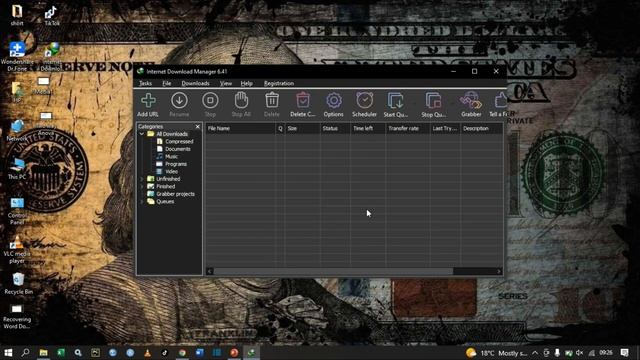Close the Categories panel
Image resolution: width=640 pixels, height=360 pixels.
[x=198, y=127]
